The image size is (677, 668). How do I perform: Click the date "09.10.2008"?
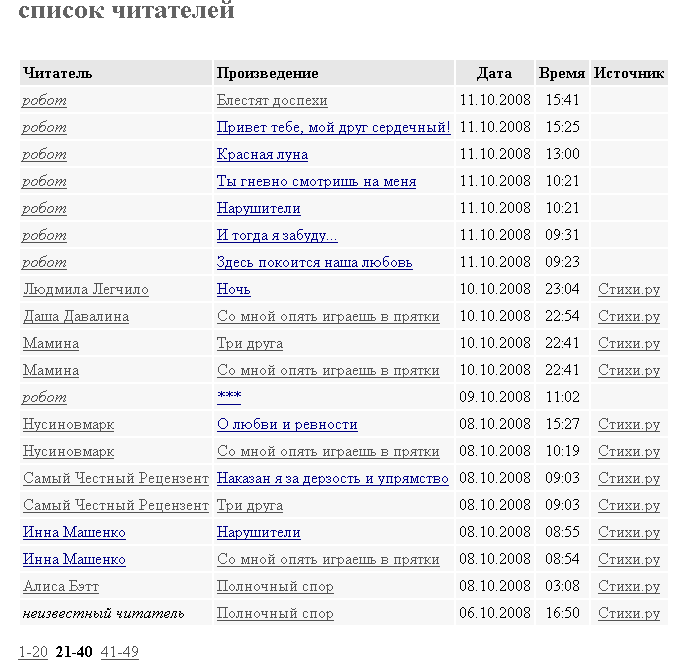(x=495, y=397)
